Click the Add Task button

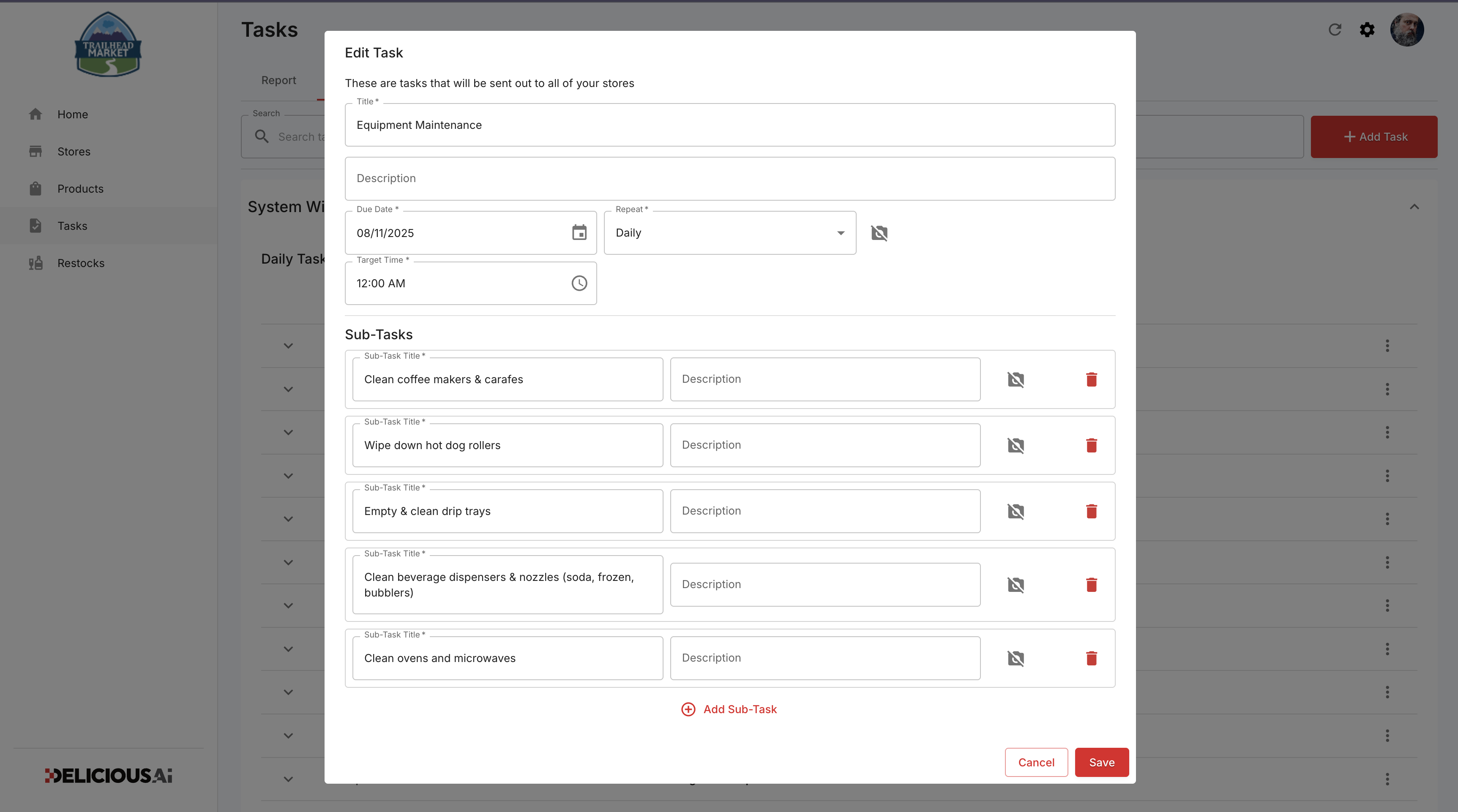1374,136
